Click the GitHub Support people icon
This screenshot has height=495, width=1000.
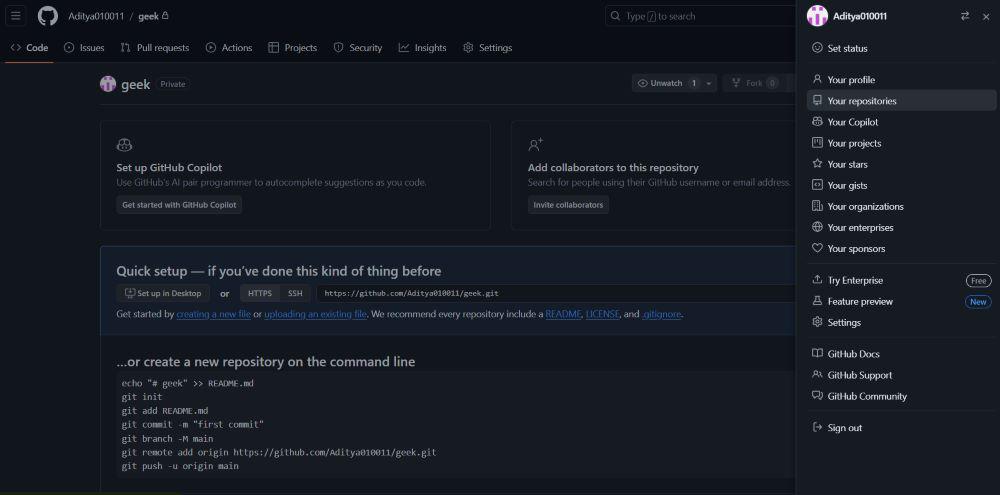click(817, 375)
